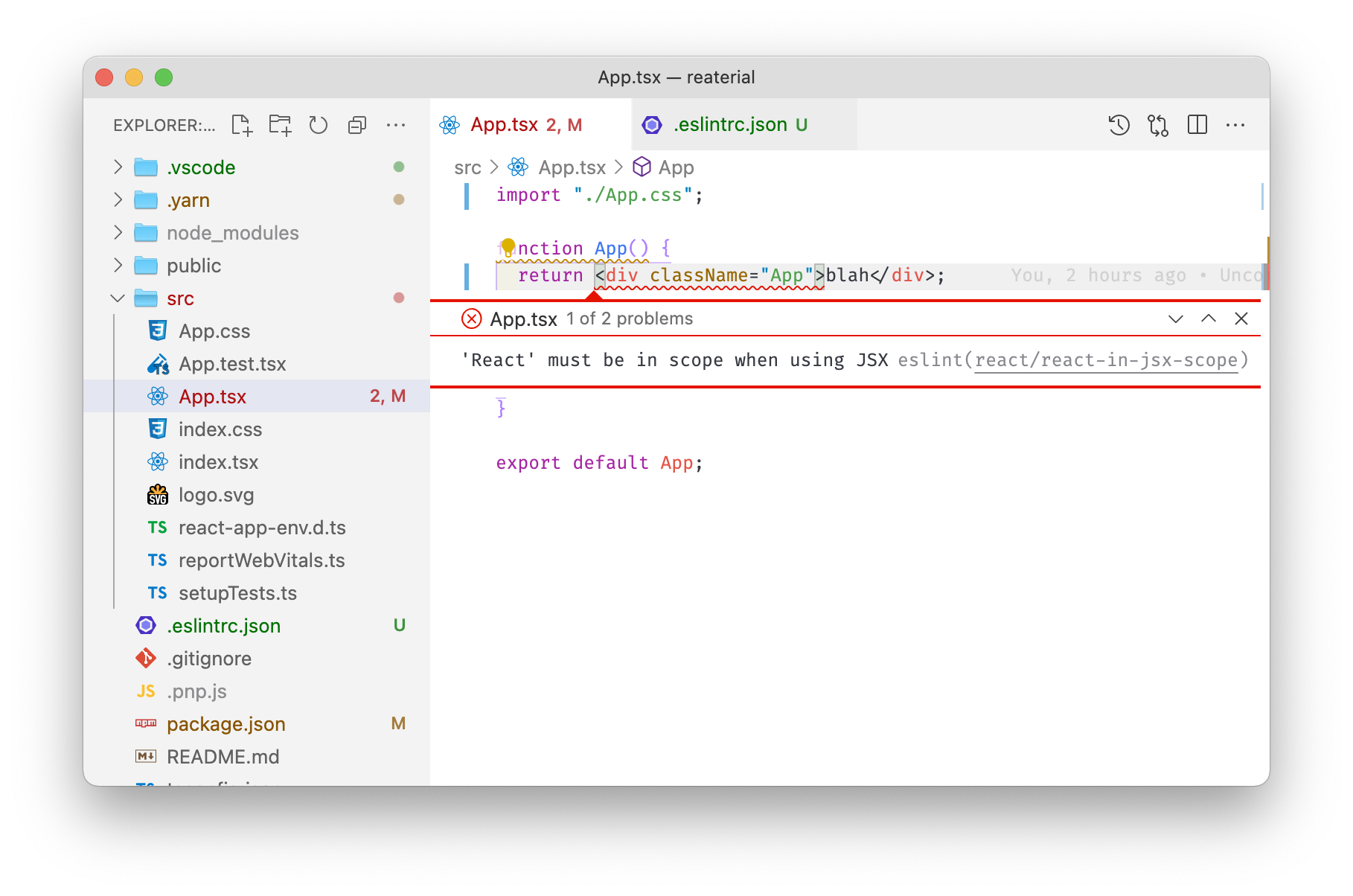Click the open changes compare icon
This screenshot has height=896, width=1353.
pyautogui.click(x=1158, y=125)
